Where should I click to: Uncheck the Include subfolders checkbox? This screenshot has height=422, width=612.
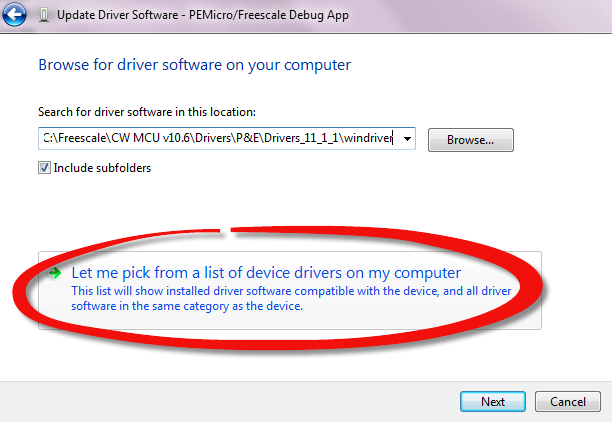point(44,168)
